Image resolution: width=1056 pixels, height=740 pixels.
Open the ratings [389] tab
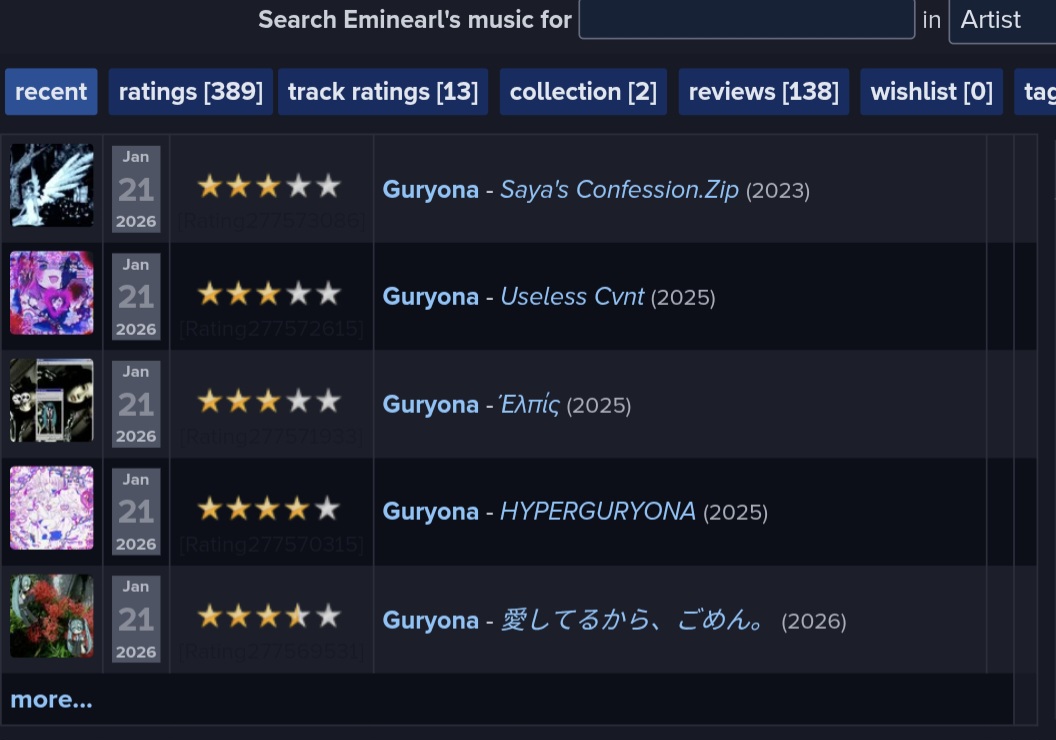click(190, 92)
